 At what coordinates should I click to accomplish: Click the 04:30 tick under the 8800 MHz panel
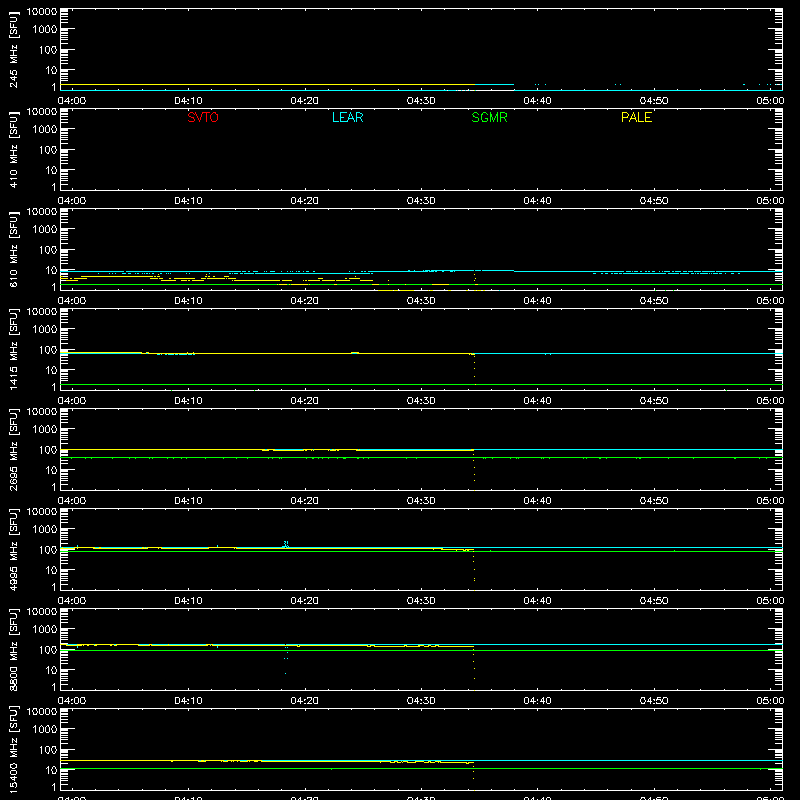[421, 701]
